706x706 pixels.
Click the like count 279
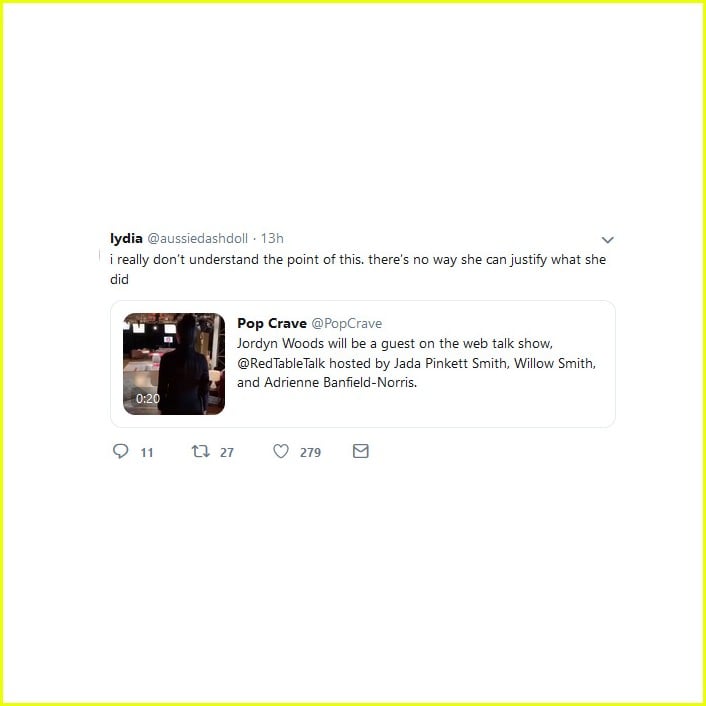pos(310,453)
